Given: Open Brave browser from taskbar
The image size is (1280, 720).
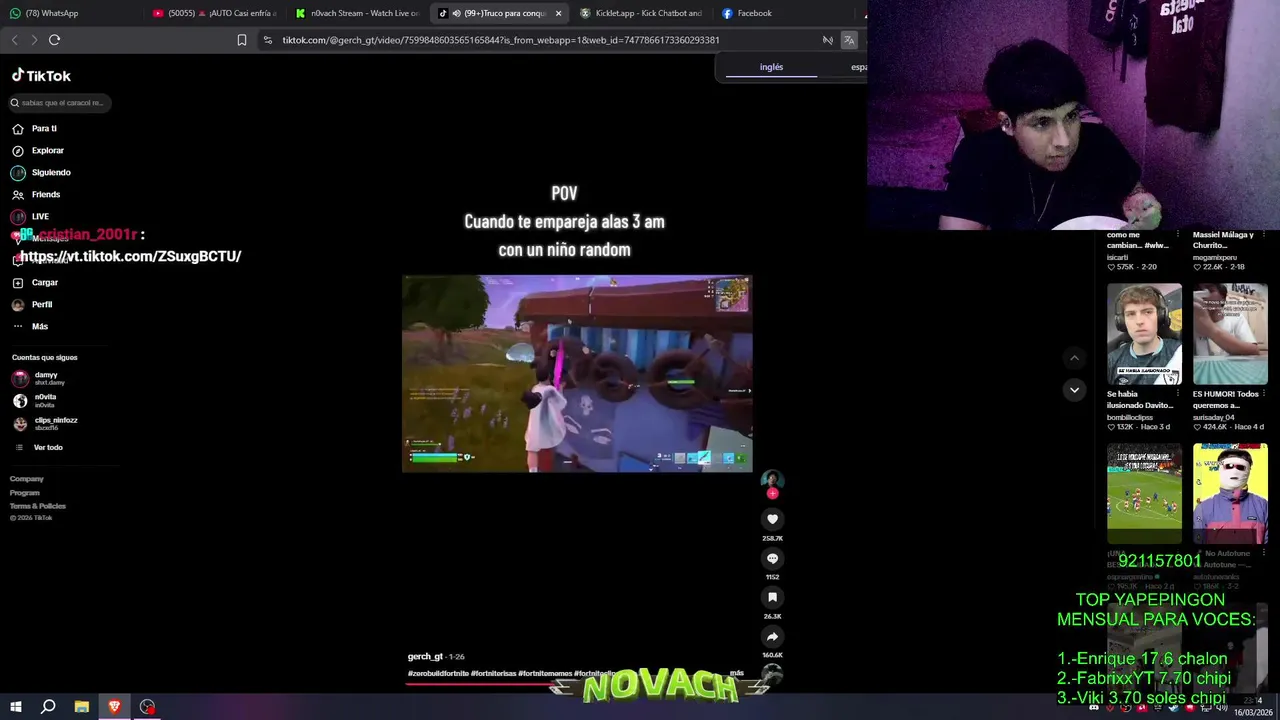Looking at the screenshot, I should coord(114,707).
